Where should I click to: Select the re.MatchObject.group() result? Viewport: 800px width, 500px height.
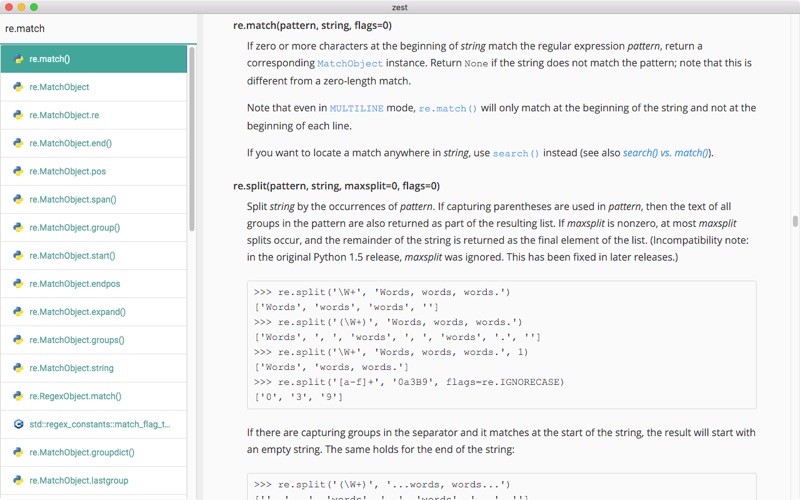(94, 228)
